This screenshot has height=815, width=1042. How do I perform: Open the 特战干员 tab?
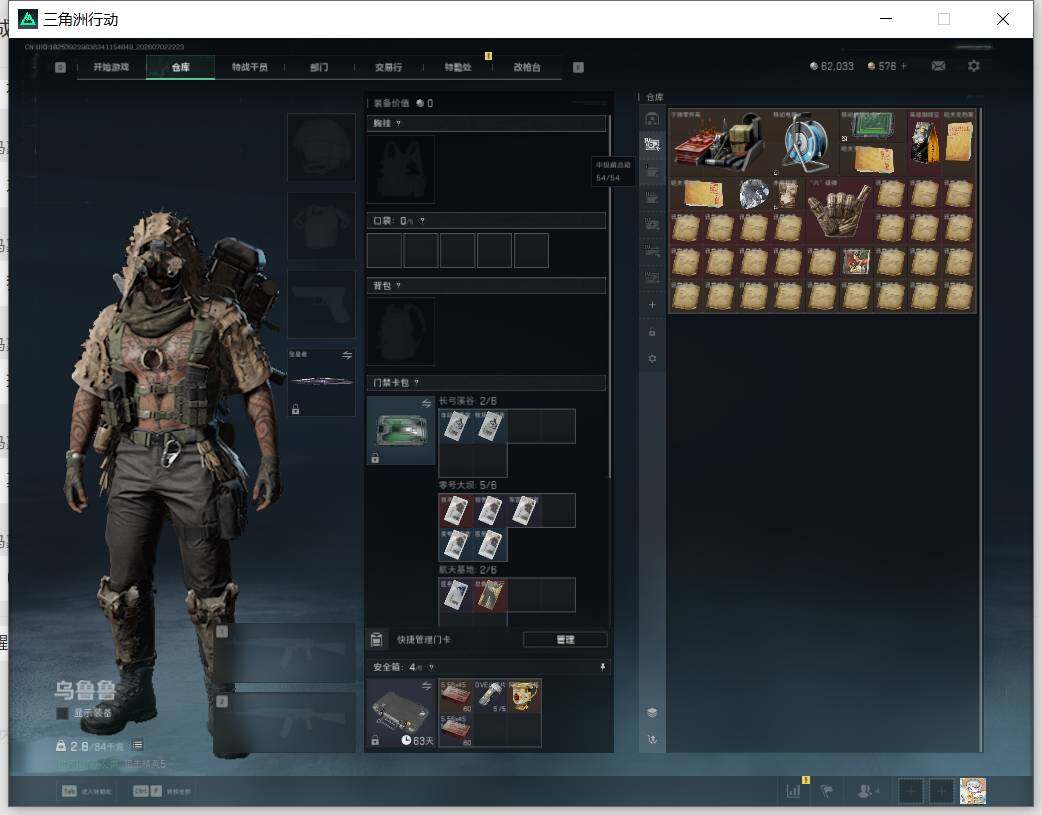pyautogui.click(x=250, y=67)
